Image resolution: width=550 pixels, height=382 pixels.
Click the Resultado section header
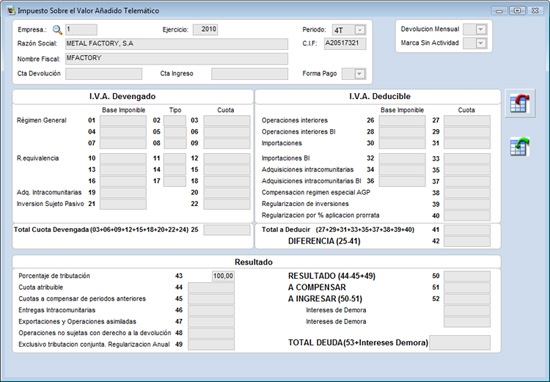(x=254, y=262)
